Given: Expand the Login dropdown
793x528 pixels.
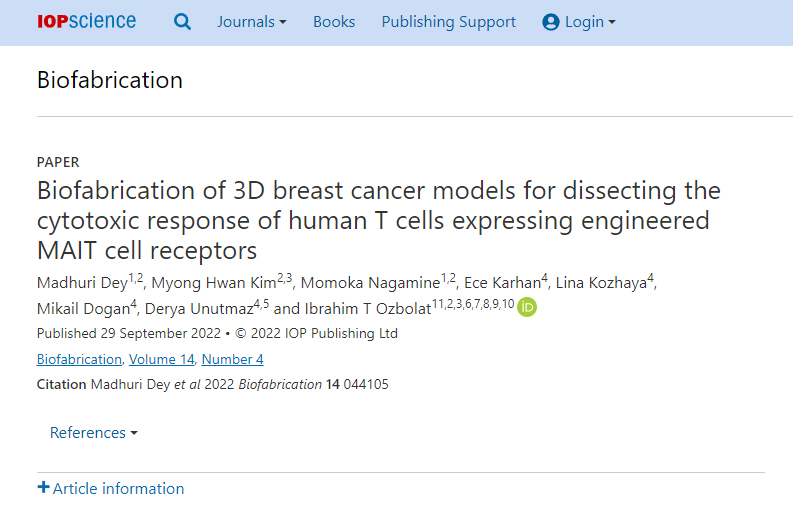Looking at the screenshot, I should [x=579, y=22].
